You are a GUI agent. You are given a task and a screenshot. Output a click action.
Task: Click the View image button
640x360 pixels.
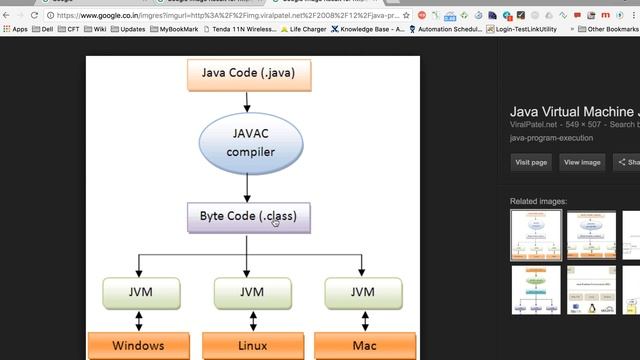point(582,162)
